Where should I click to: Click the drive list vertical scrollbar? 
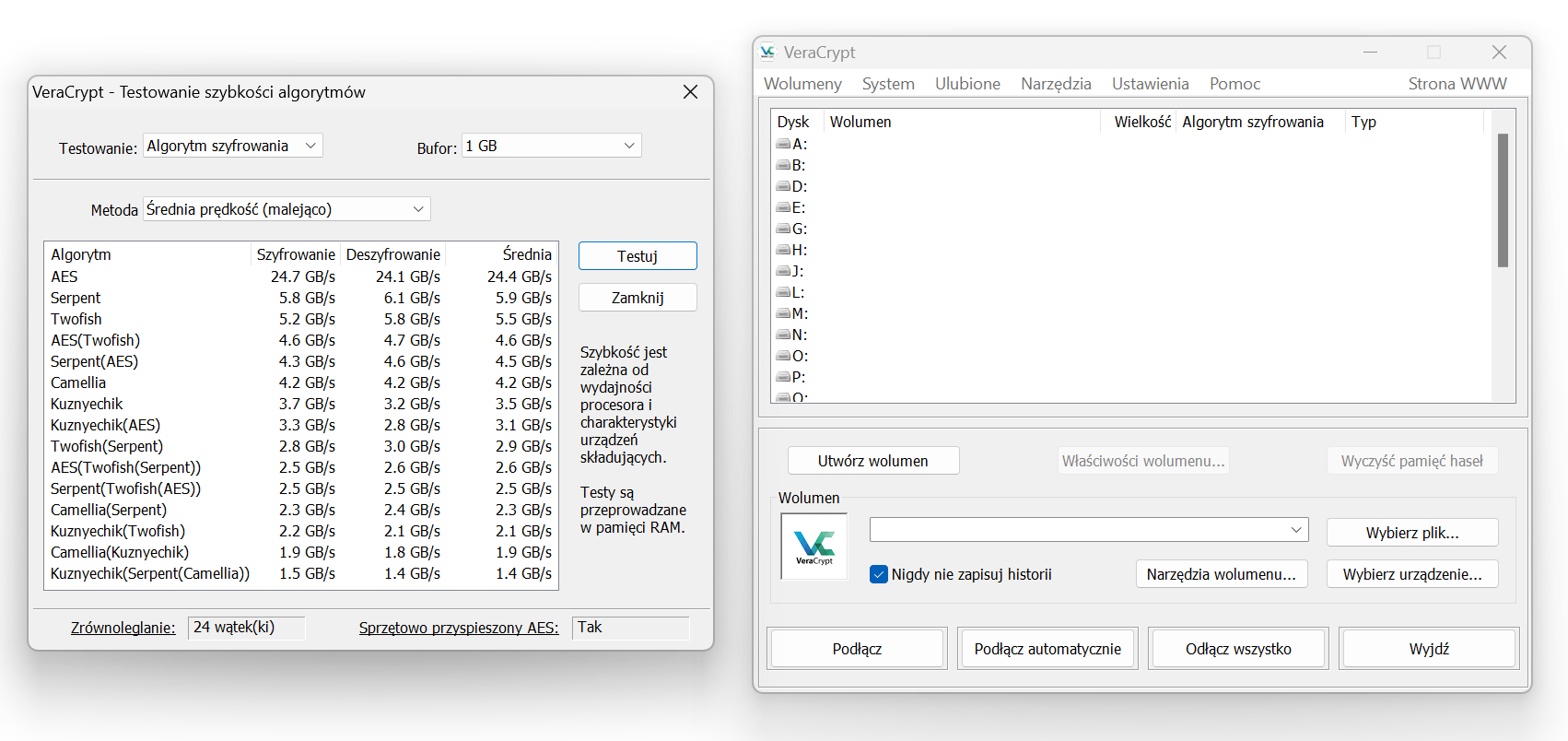(x=1503, y=200)
